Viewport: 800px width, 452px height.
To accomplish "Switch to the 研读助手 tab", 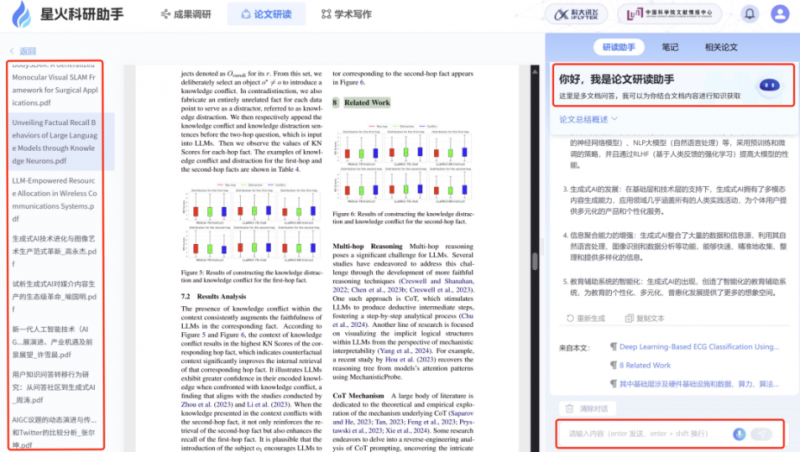I will pos(618,47).
